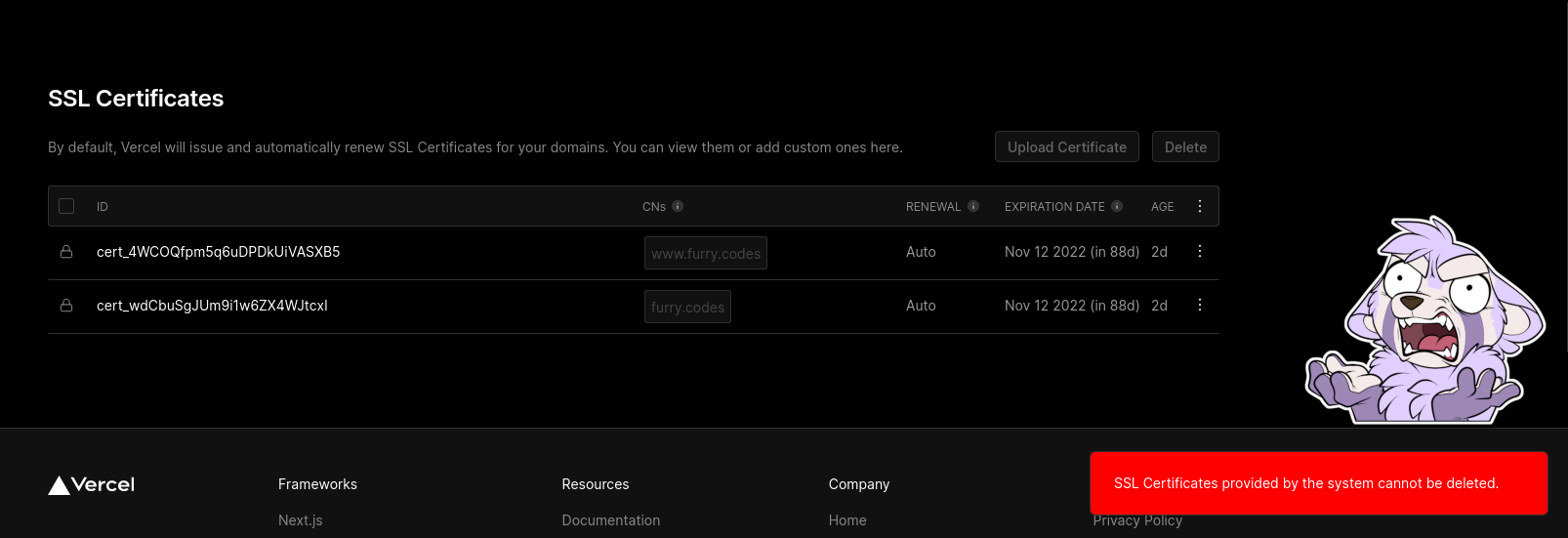The width and height of the screenshot is (1568, 538).
Task: Open options for cert_4WCOQfpm5q6uDPDkUiVASXB5 row
Action: 1200,251
